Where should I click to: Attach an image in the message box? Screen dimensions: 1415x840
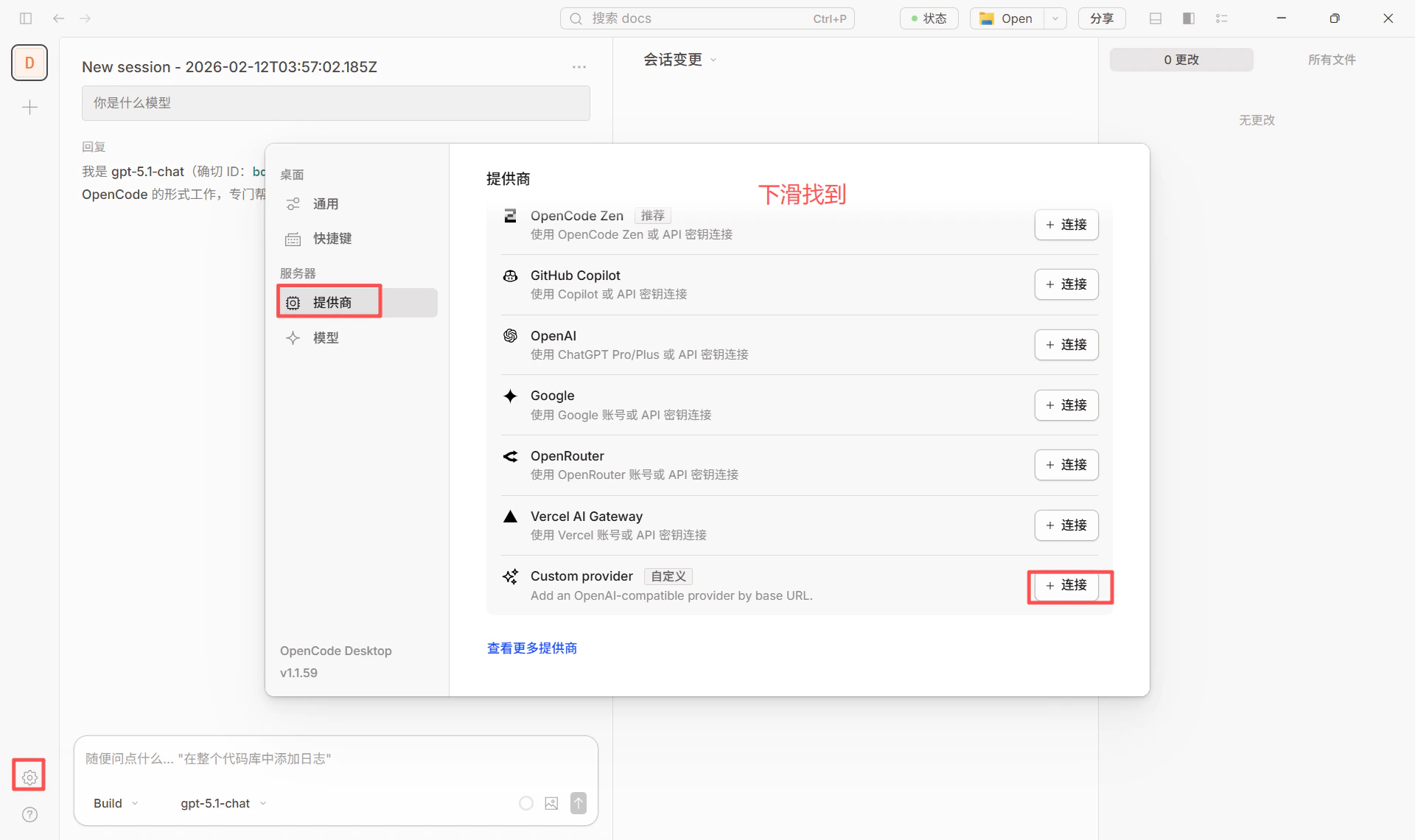(551, 803)
